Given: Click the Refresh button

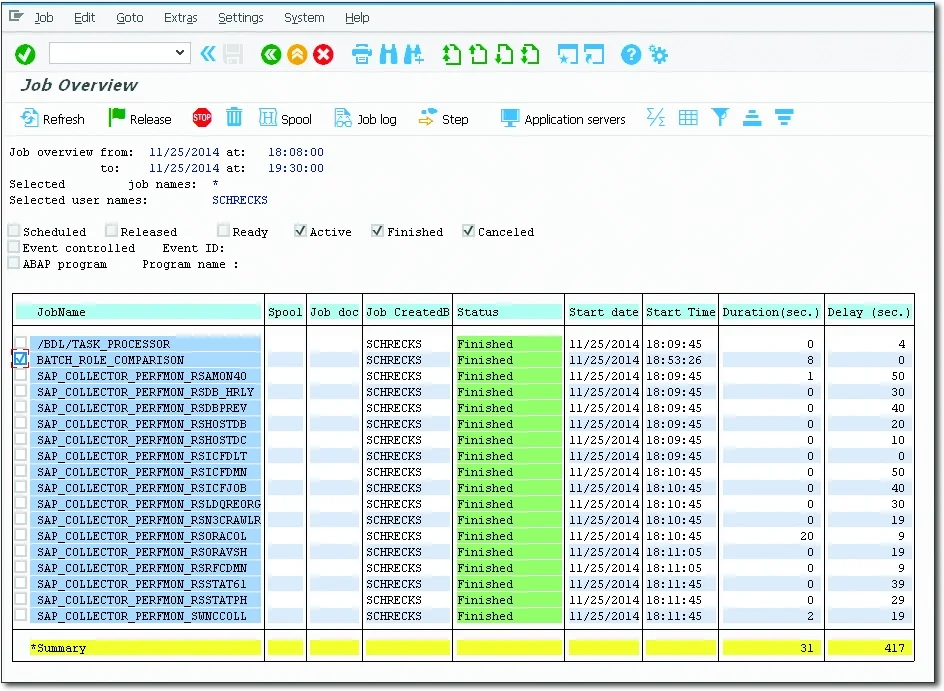Looking at the screenshot, I should [x=52, y=119].
